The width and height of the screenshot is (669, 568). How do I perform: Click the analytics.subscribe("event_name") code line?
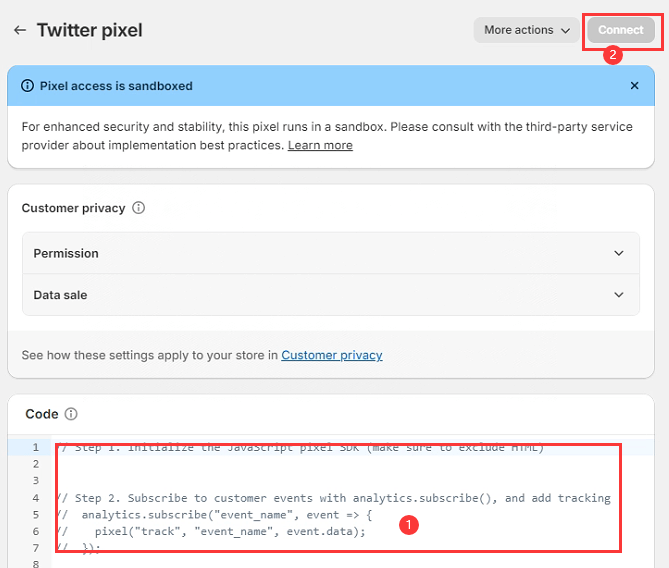(215, 515)
